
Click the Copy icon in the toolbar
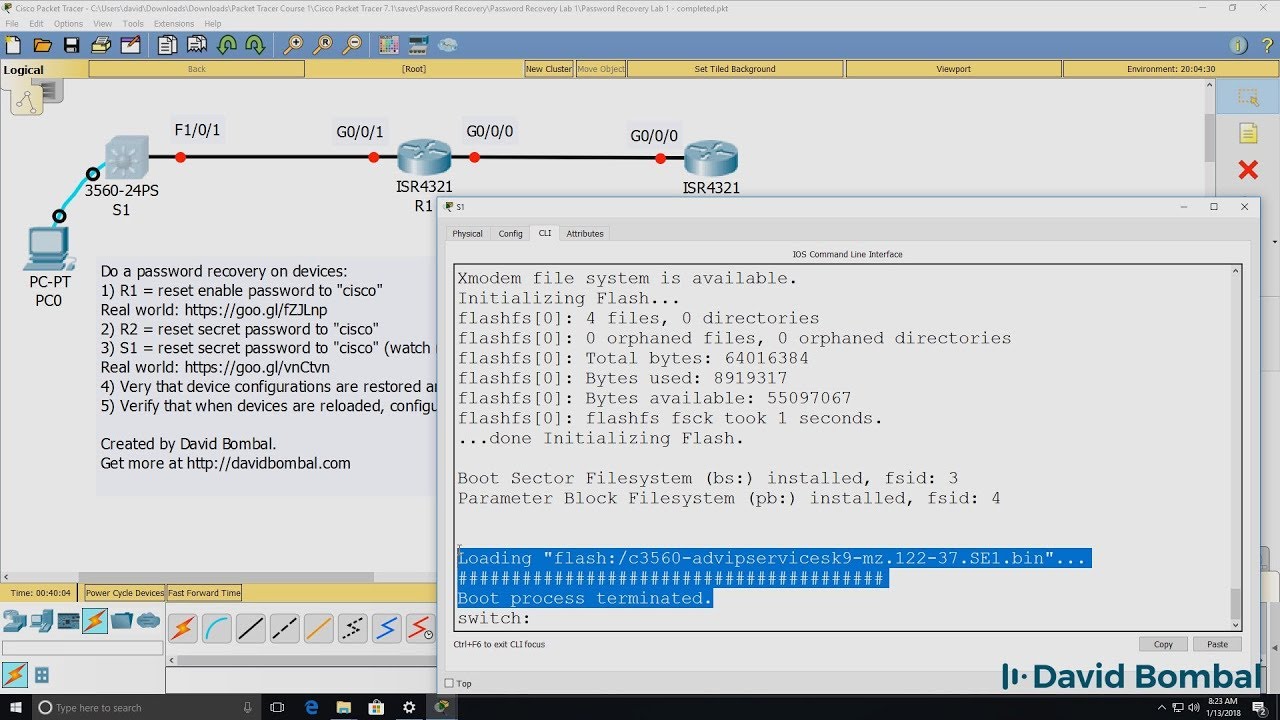(168, 45)
